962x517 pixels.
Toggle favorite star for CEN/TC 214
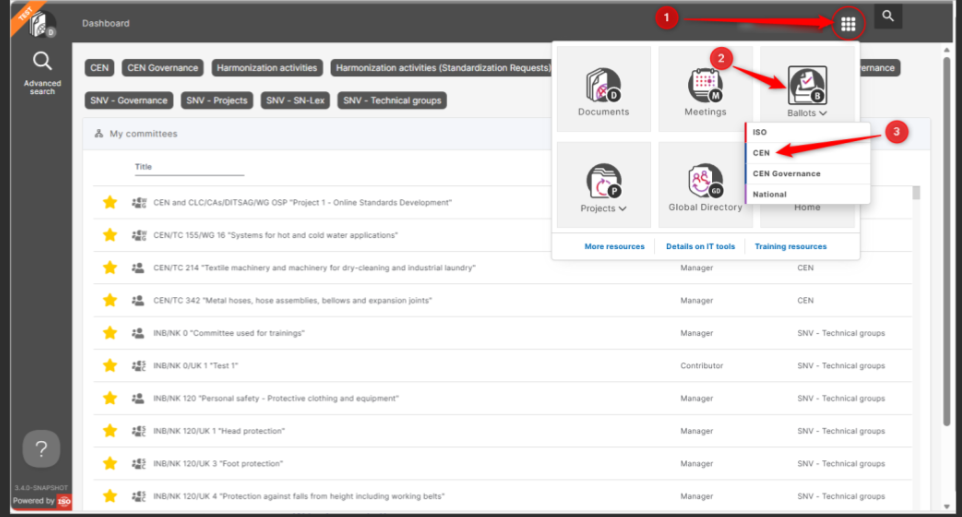tap(110, 268)
